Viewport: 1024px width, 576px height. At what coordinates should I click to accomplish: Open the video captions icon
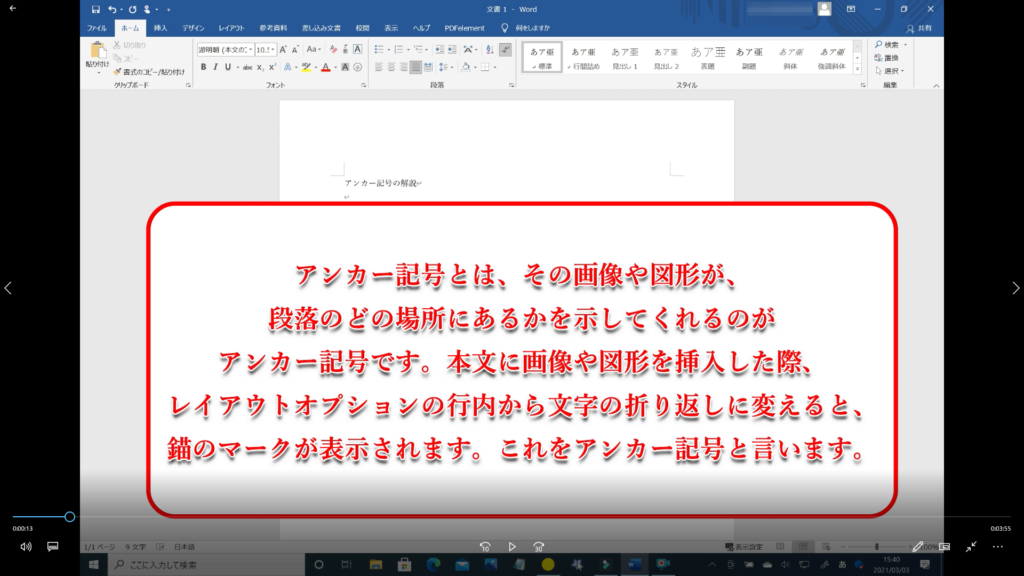point(53,547)
